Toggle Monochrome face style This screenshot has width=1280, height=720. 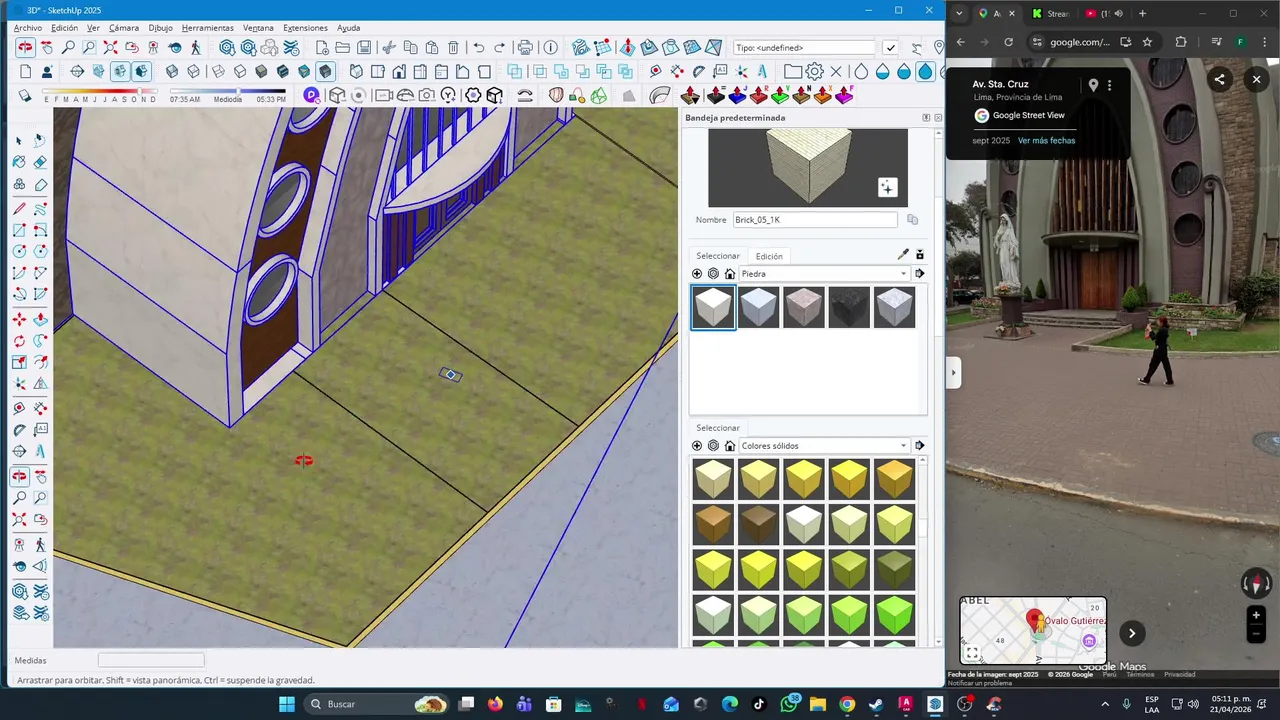(304, 72)
